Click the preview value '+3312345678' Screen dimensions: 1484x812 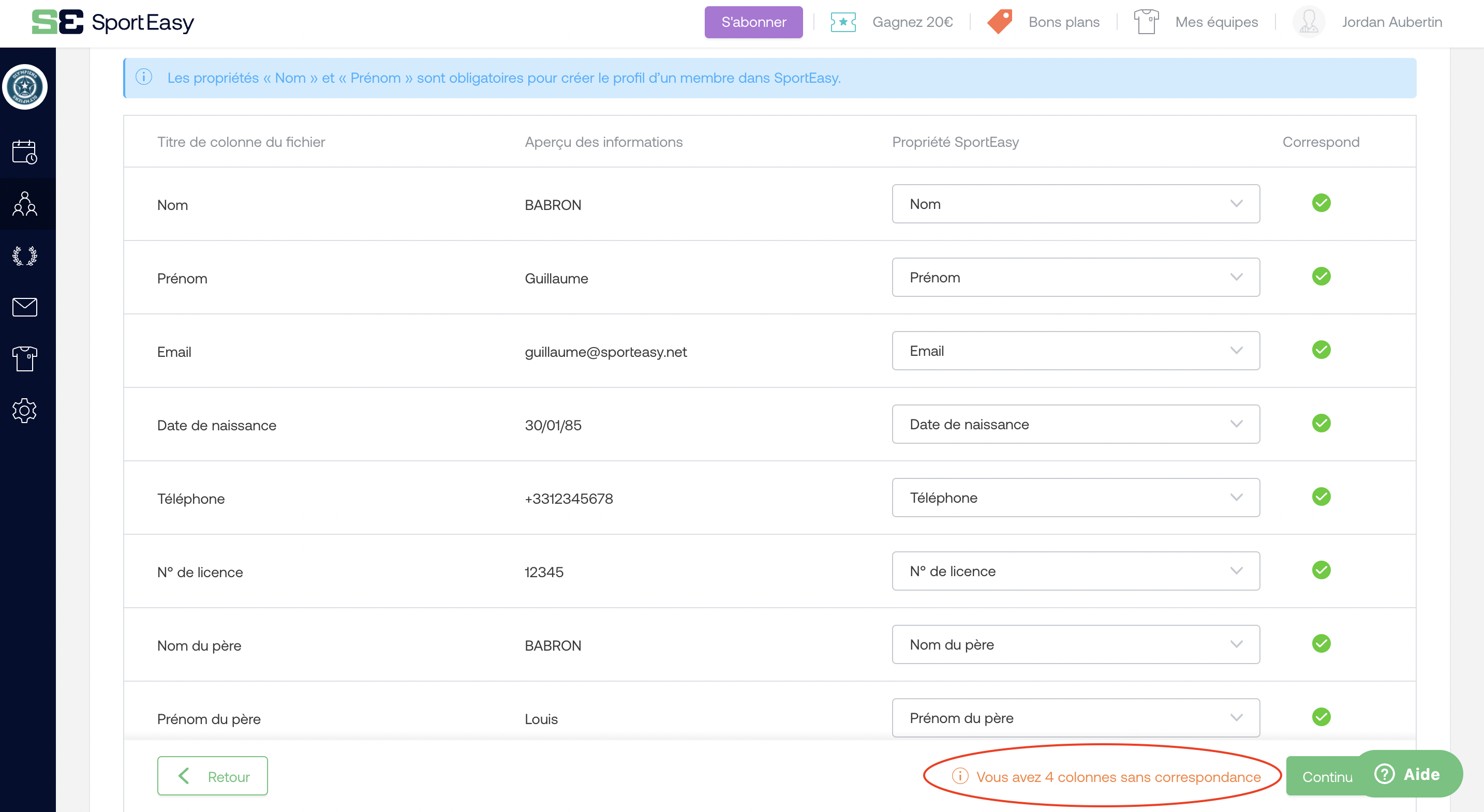(x=569, y=499)
